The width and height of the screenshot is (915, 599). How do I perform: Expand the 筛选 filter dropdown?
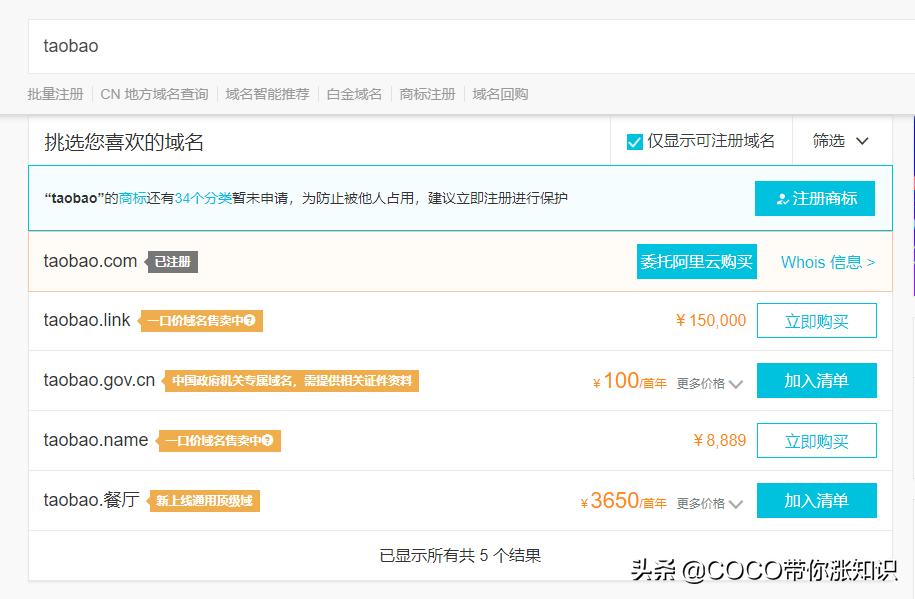point(840,141)
